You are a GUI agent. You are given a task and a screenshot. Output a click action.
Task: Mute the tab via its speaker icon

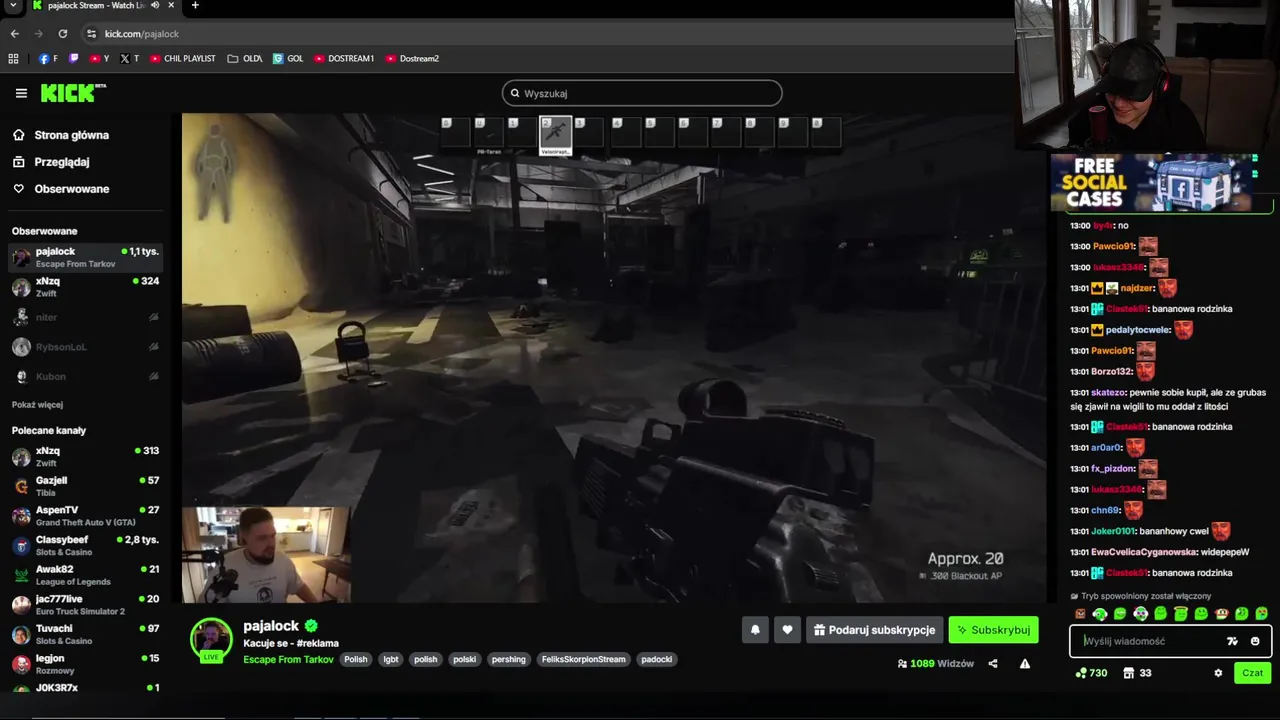155,5
